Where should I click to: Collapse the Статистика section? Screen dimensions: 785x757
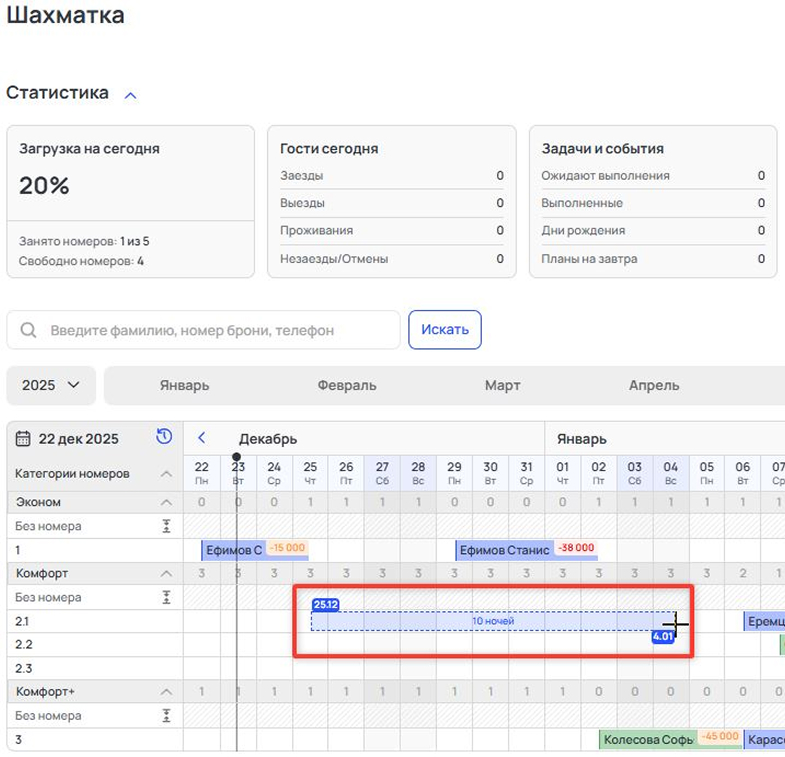point(130,95)
